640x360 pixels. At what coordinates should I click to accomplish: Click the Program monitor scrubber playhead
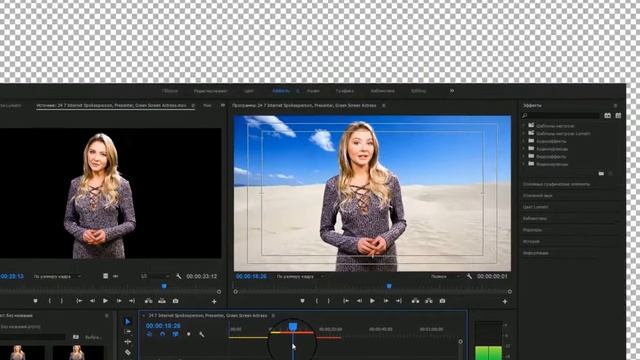tap(389, 286)
